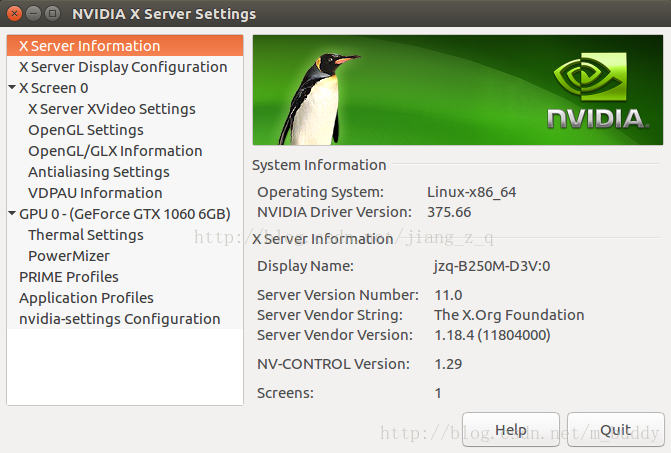Image resolution: width=671 pixels, height=453 pixels.
Task: Click the Operating System label
Action: (x=321, y=192)
